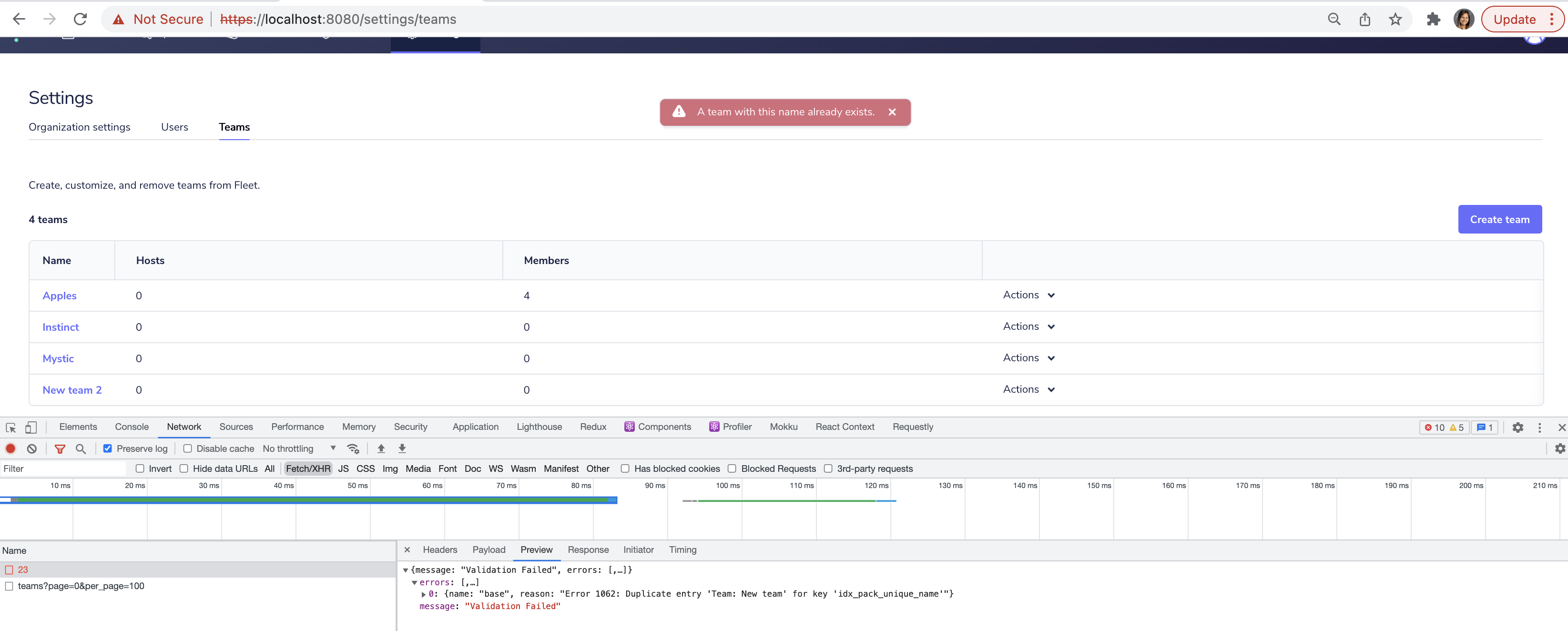Toggle the network filter funnel icon
This screenshot has height=631, width=1568.
point(60,448)
